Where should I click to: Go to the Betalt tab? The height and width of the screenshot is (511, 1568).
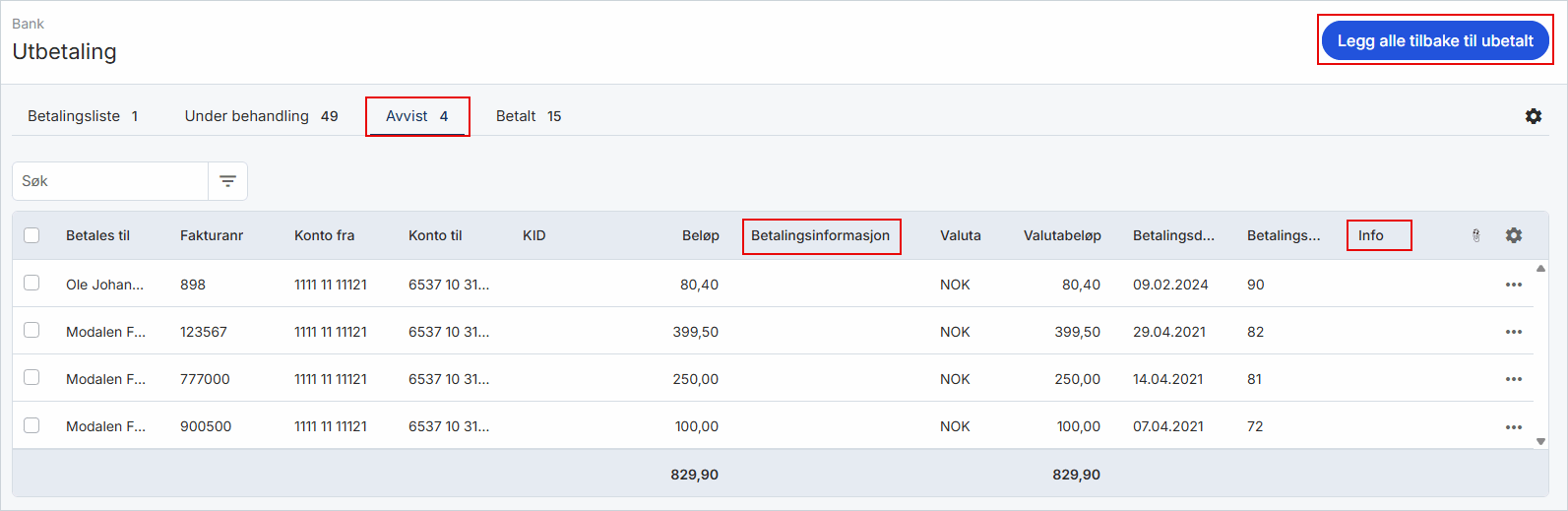[529, 116]
